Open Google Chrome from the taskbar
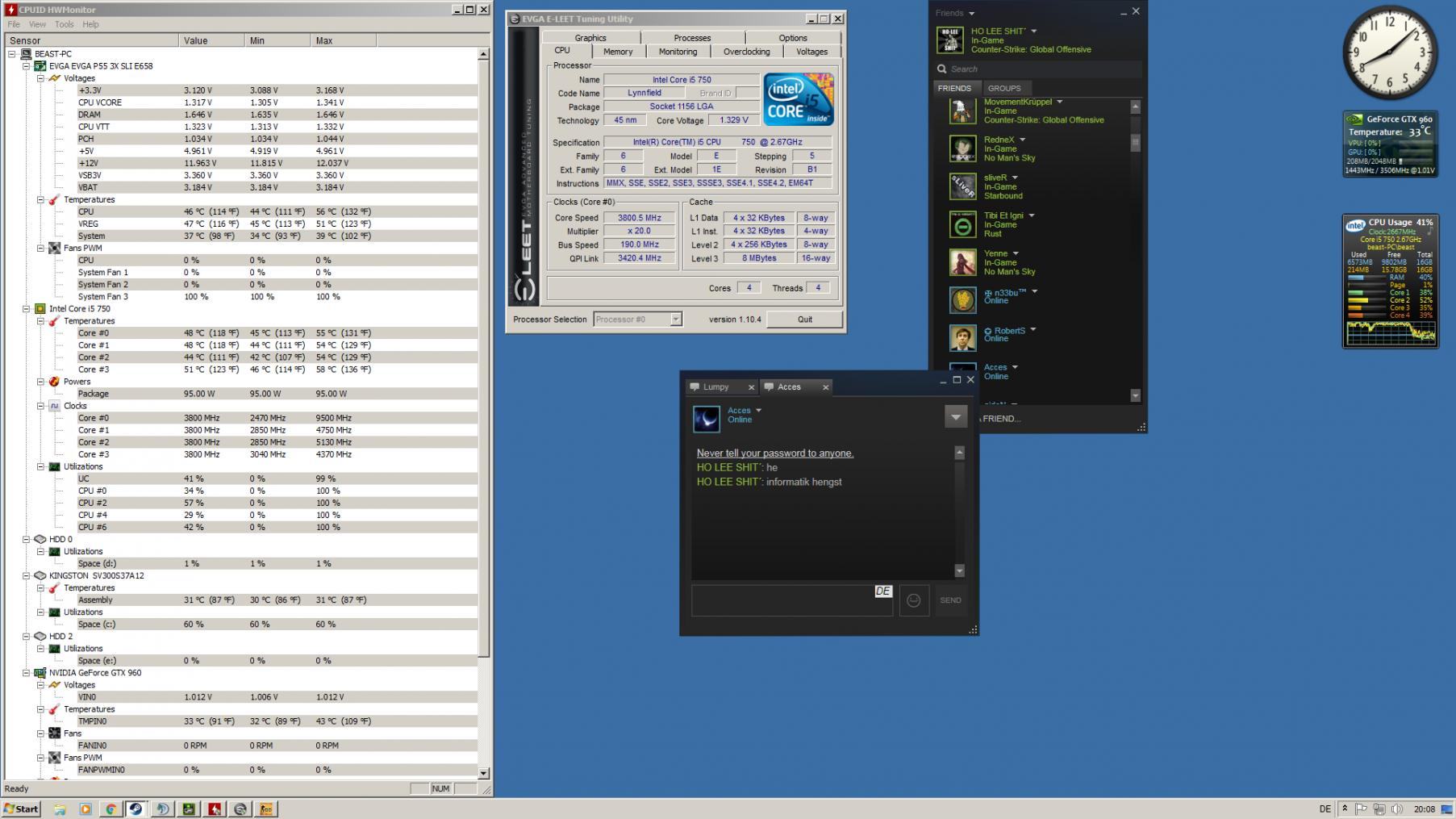This screenshot has height=819, width=1456. [111, 809]
